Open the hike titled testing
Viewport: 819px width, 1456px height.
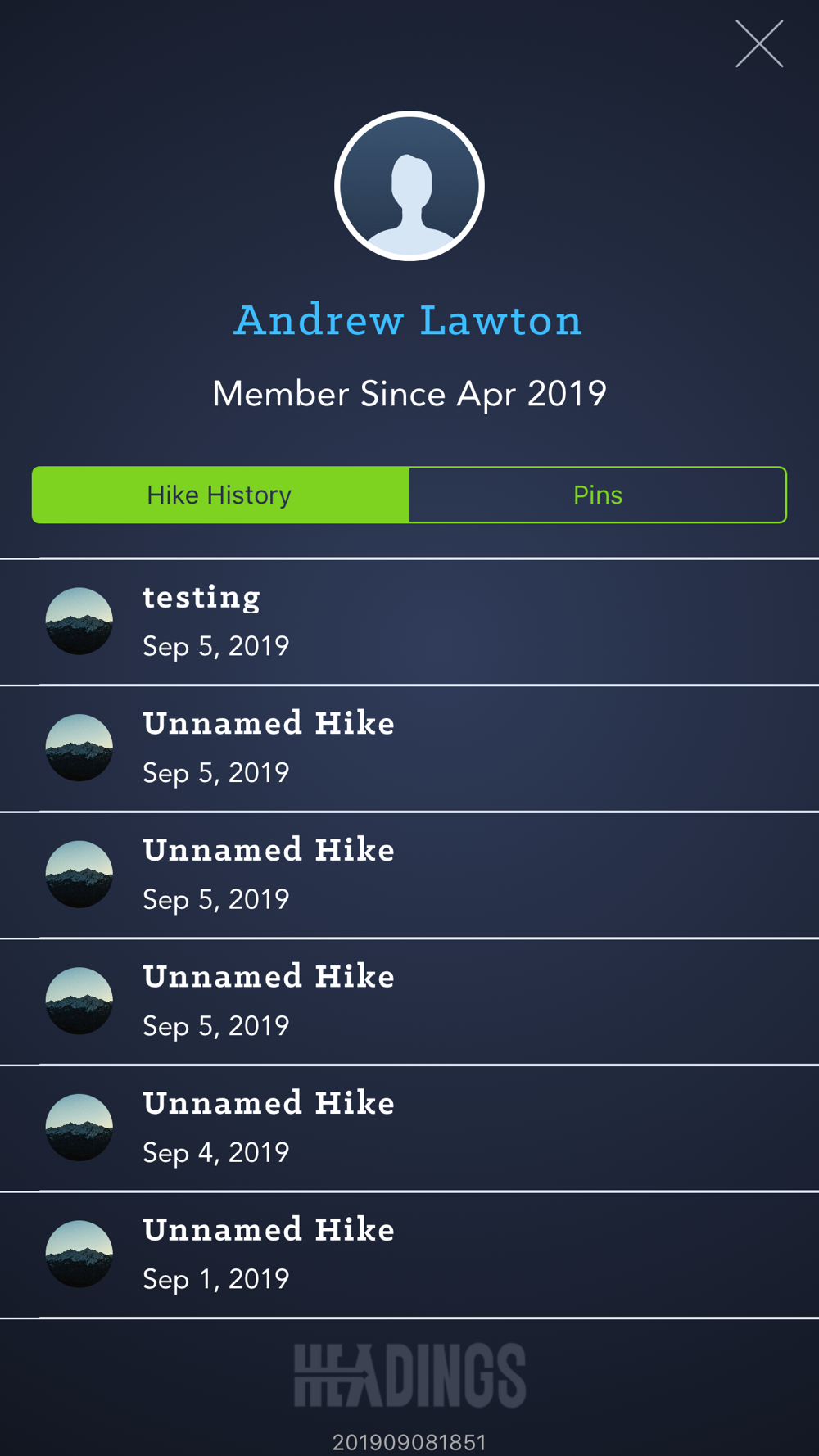(201, 597)
